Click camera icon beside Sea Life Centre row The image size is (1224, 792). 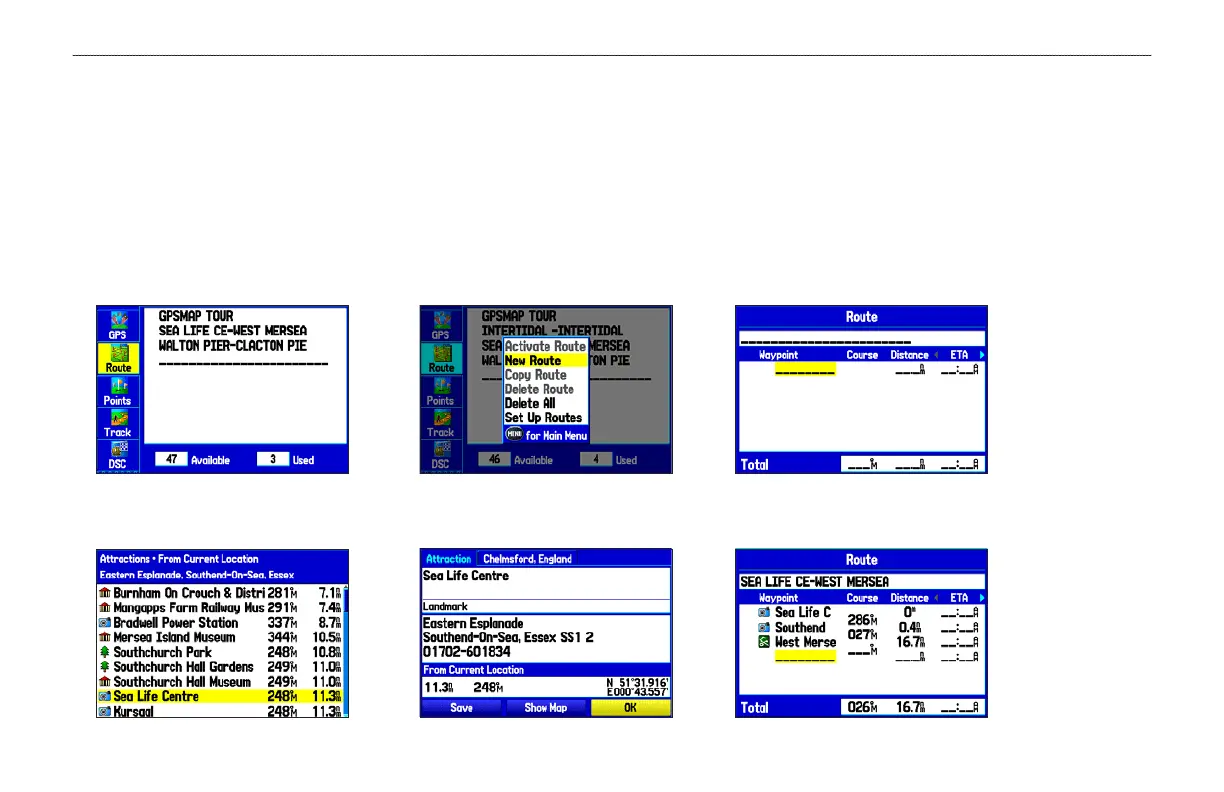pyautogui.click(x=105, y=696)
